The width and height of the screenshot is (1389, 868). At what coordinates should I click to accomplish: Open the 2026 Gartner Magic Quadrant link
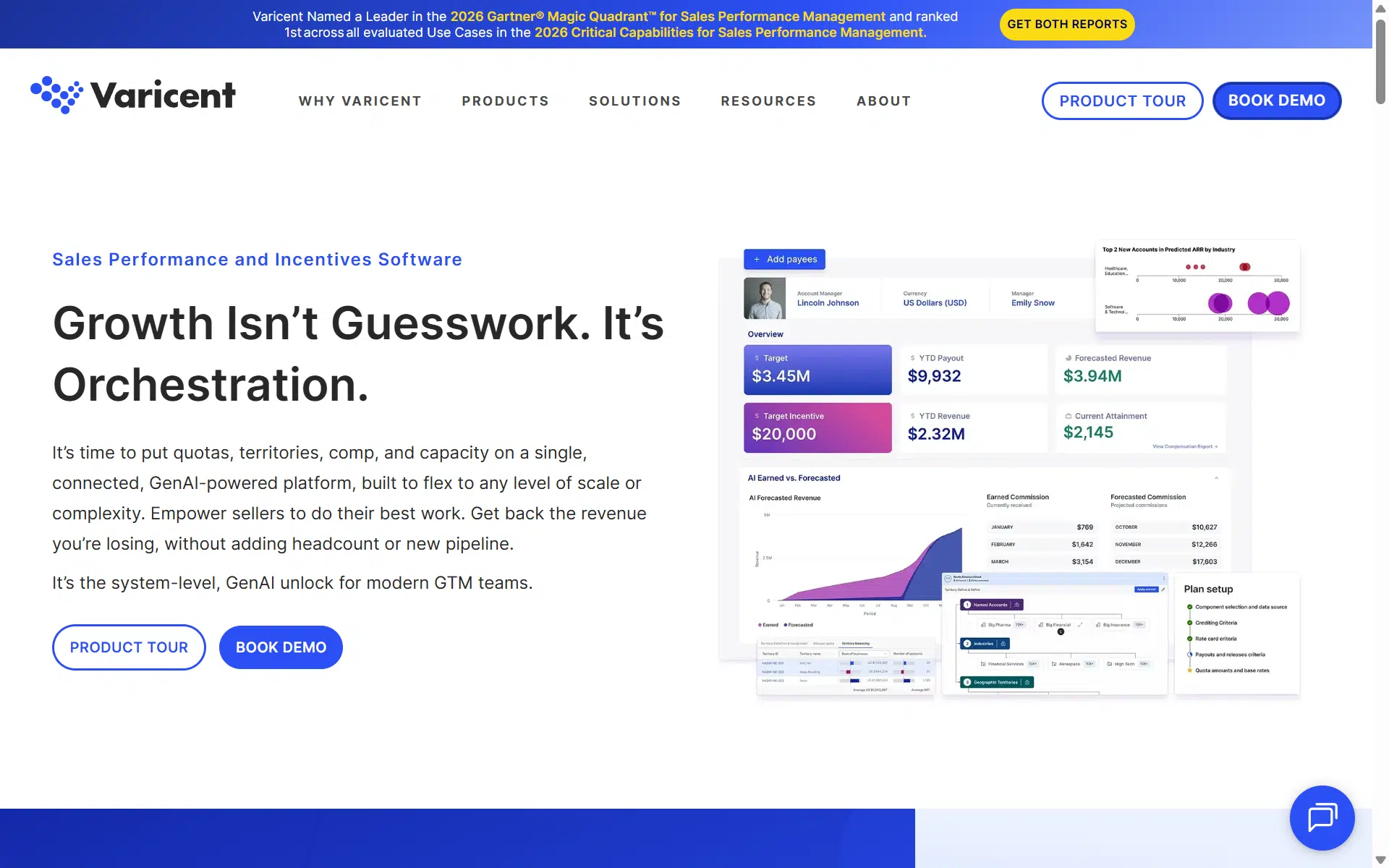coord(668,17)
